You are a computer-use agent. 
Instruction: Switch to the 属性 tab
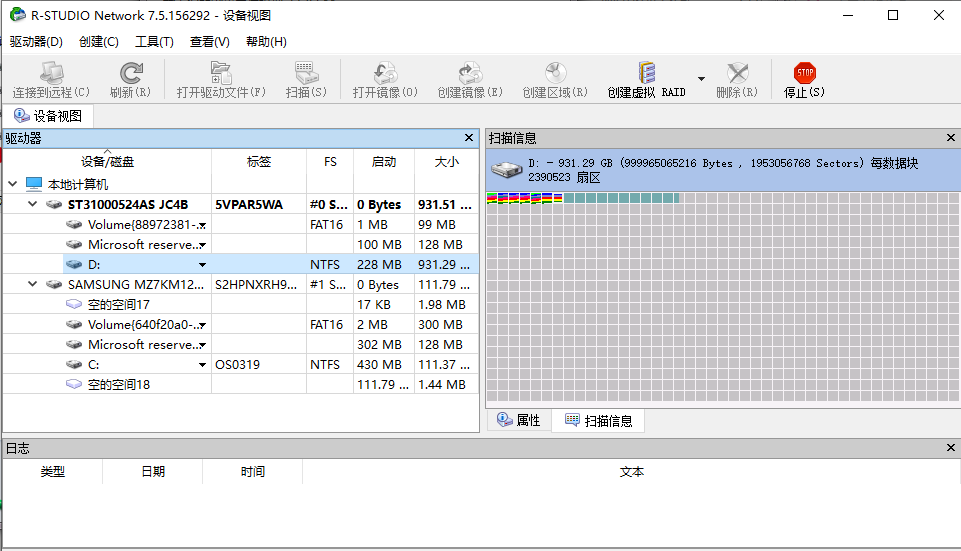[x=519, y=420]
